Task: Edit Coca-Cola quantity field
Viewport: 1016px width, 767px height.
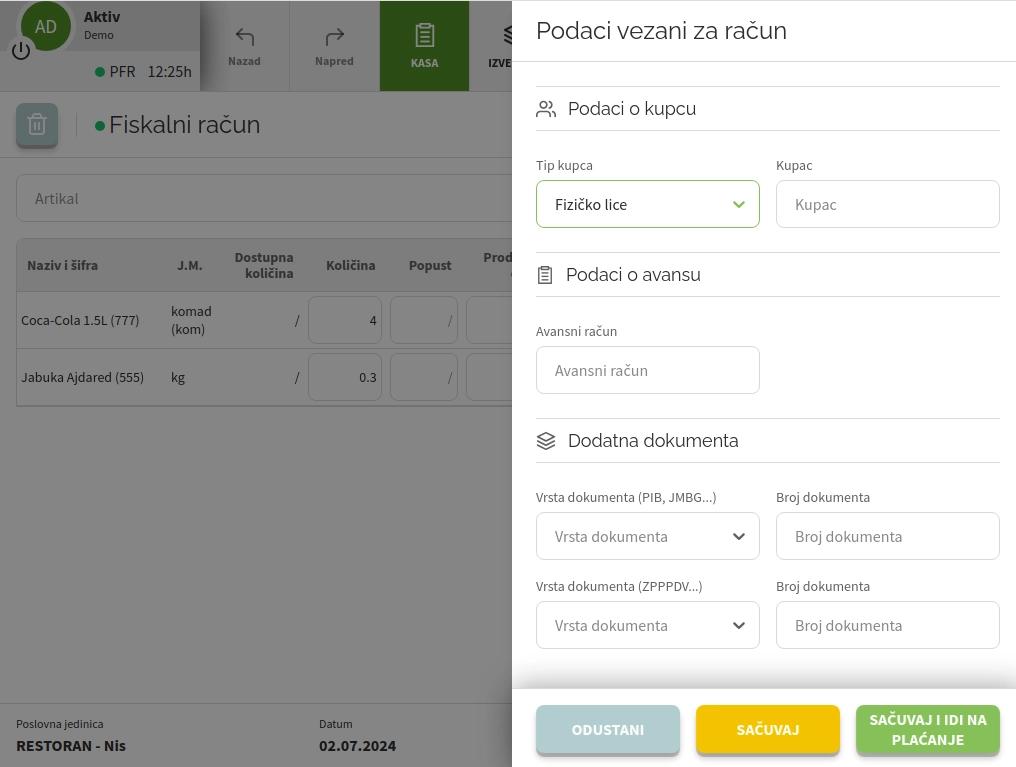Action: (345, 321)
